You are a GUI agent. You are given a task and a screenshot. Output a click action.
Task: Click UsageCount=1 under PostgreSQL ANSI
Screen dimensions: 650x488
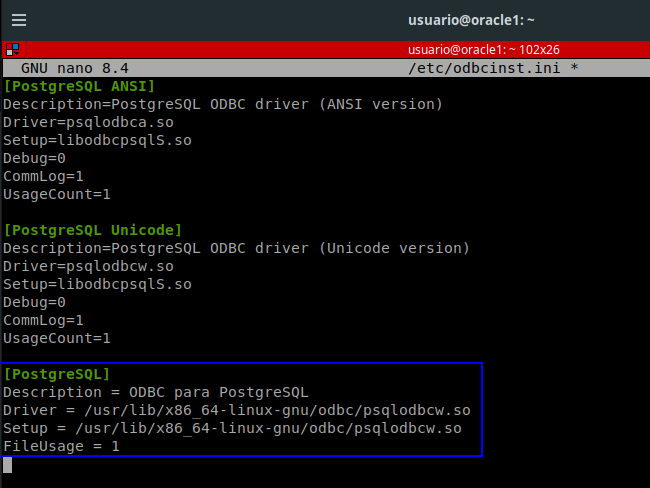(x=57, y=194)
